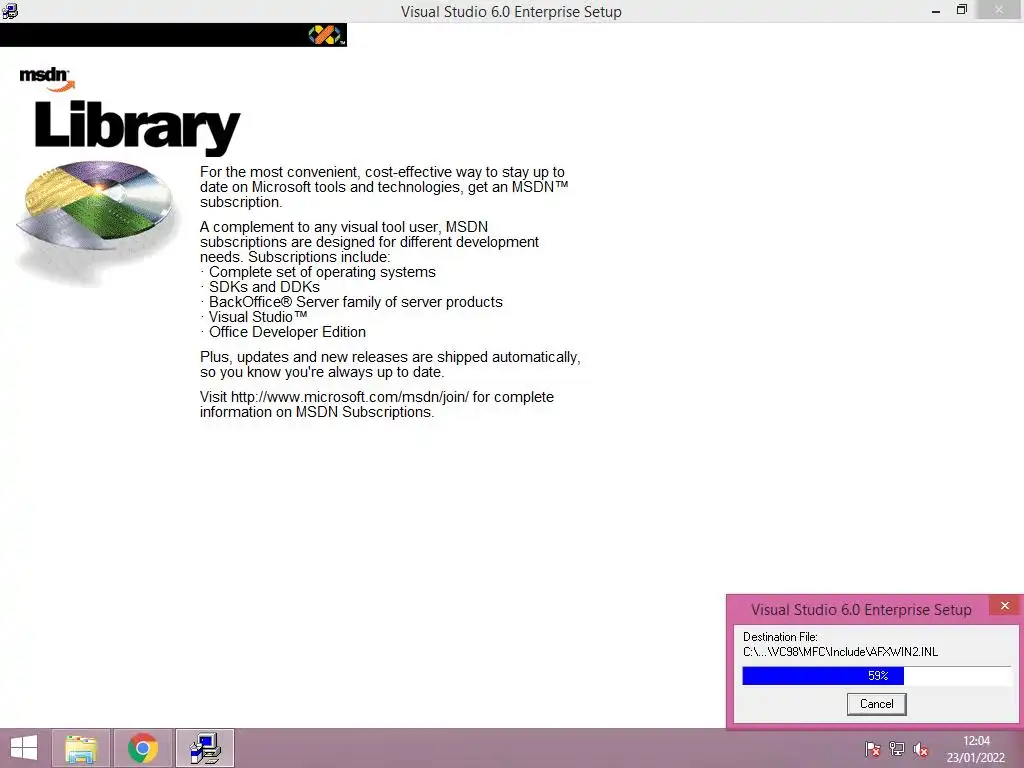Screen dimensions: 1024x768
Task: Open the network status tray icon
Action: pos(897,750)
